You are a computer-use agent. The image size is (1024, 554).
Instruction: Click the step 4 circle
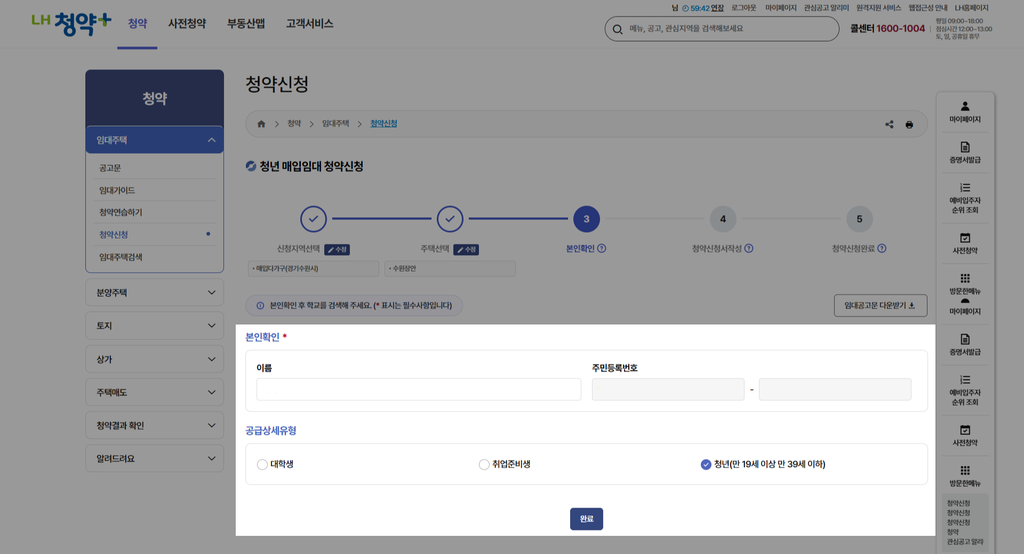723,219
